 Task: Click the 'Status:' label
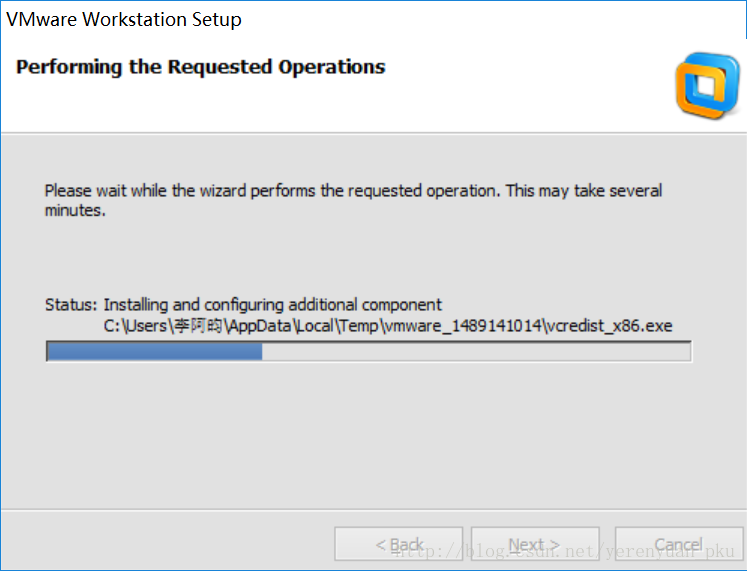coord(71,305)
